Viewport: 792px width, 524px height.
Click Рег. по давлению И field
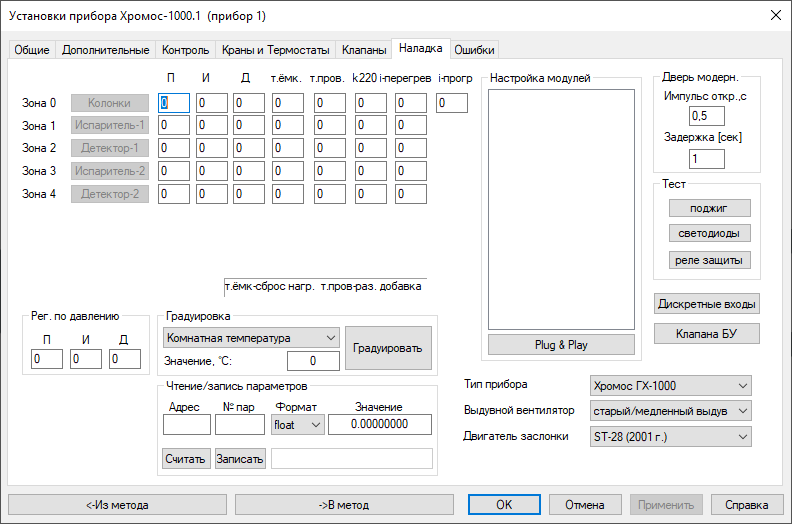(x=86, y=359)
